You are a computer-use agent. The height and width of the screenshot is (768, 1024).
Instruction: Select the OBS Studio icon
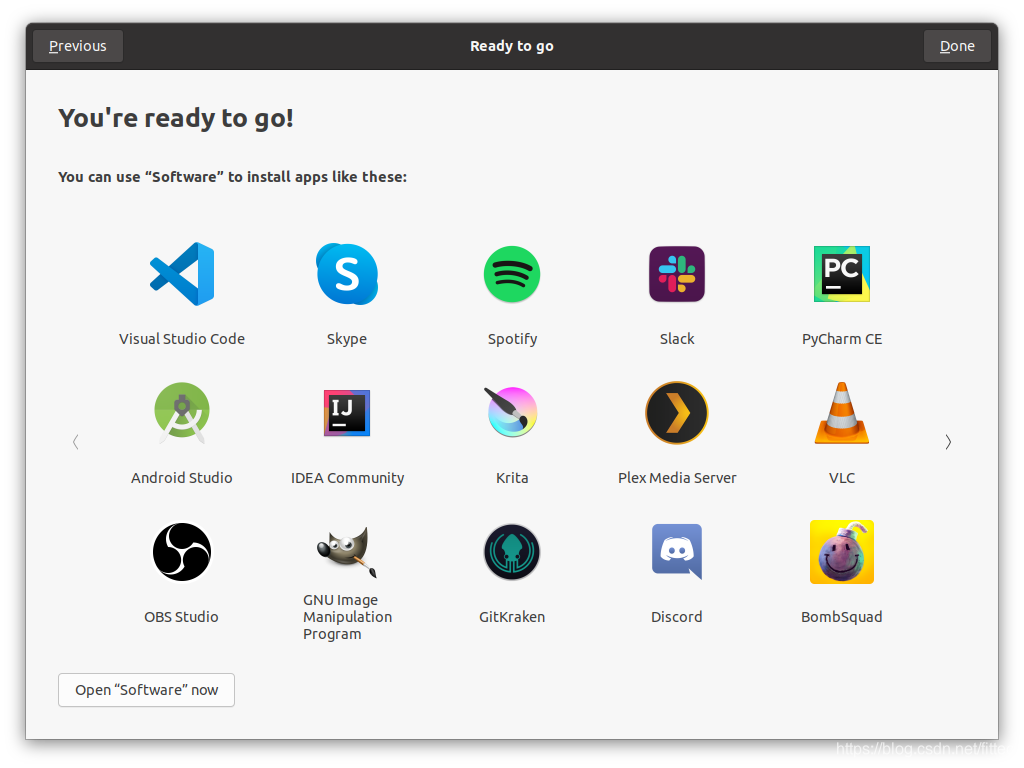coord(182,552)
